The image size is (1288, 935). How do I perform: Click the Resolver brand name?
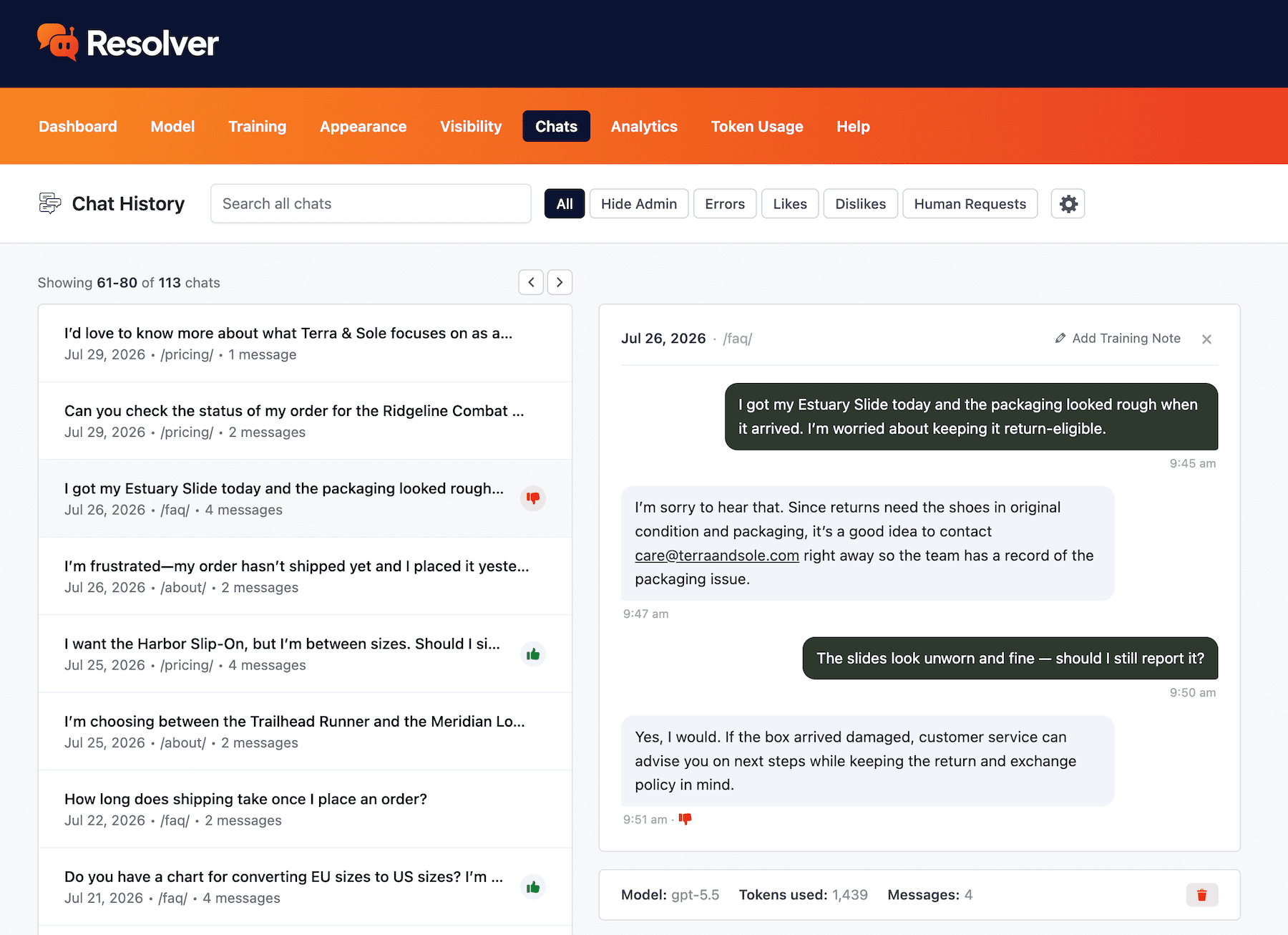coord(152,43)
